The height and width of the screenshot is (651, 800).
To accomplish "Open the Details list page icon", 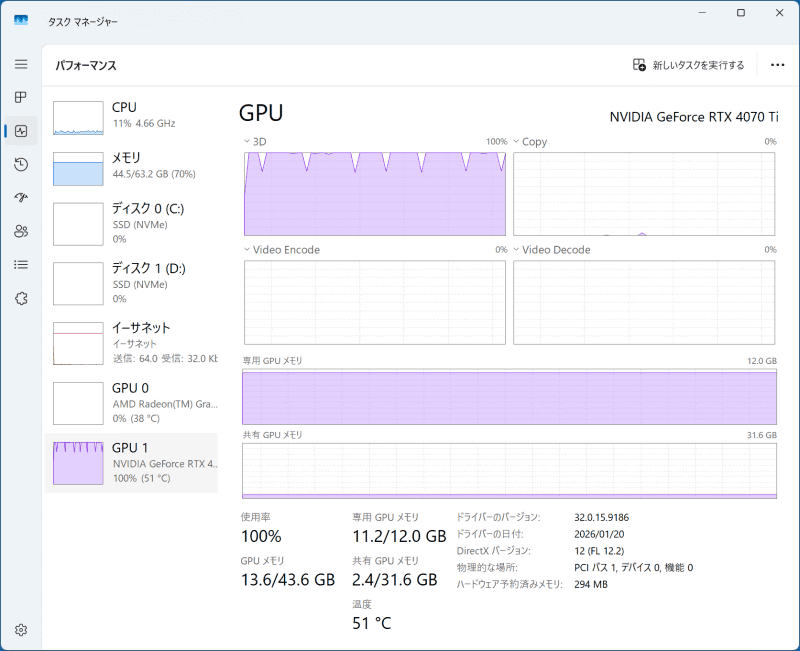I will [x=21, y=265].
